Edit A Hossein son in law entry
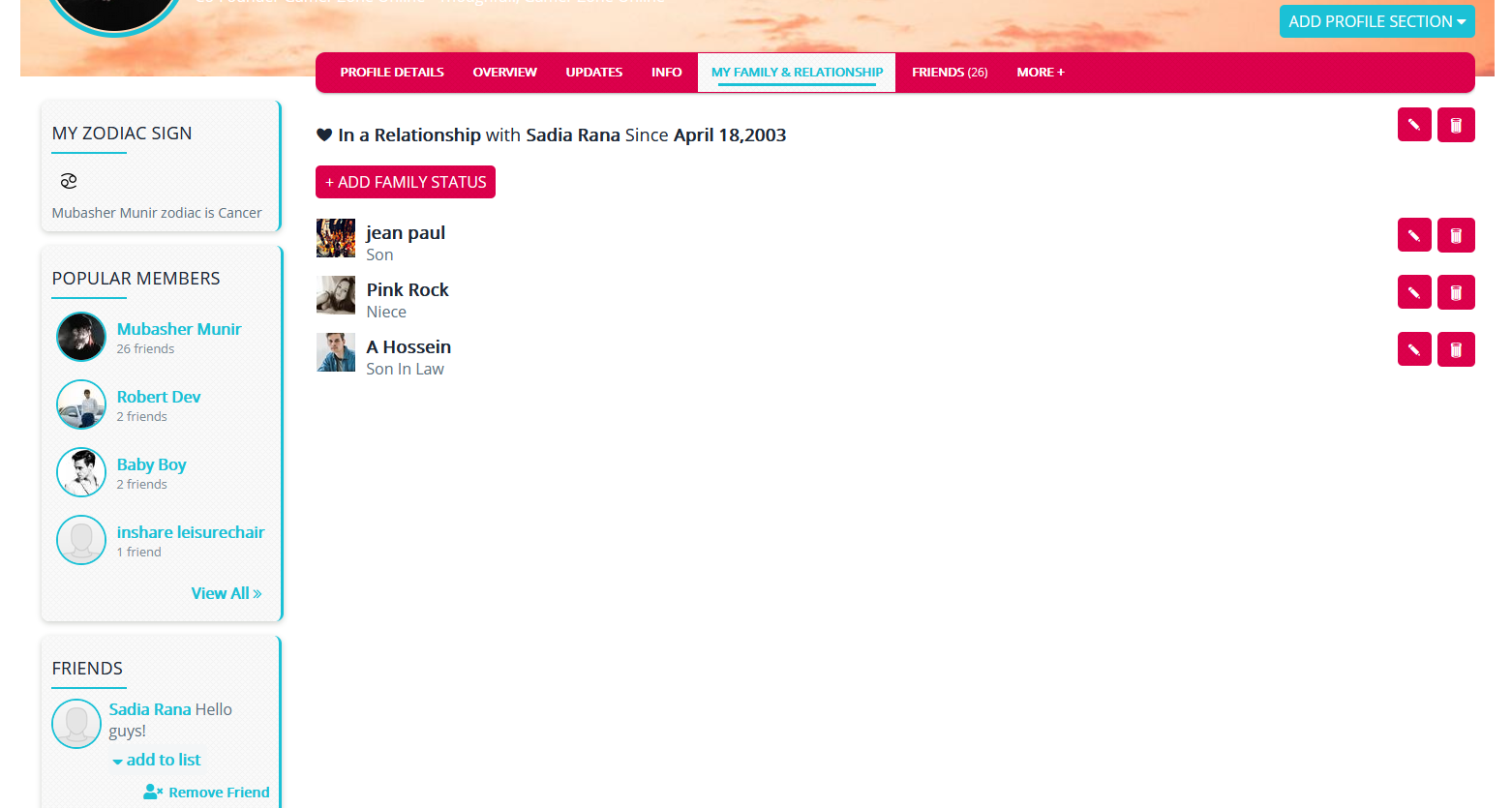 click(1413, 349)
